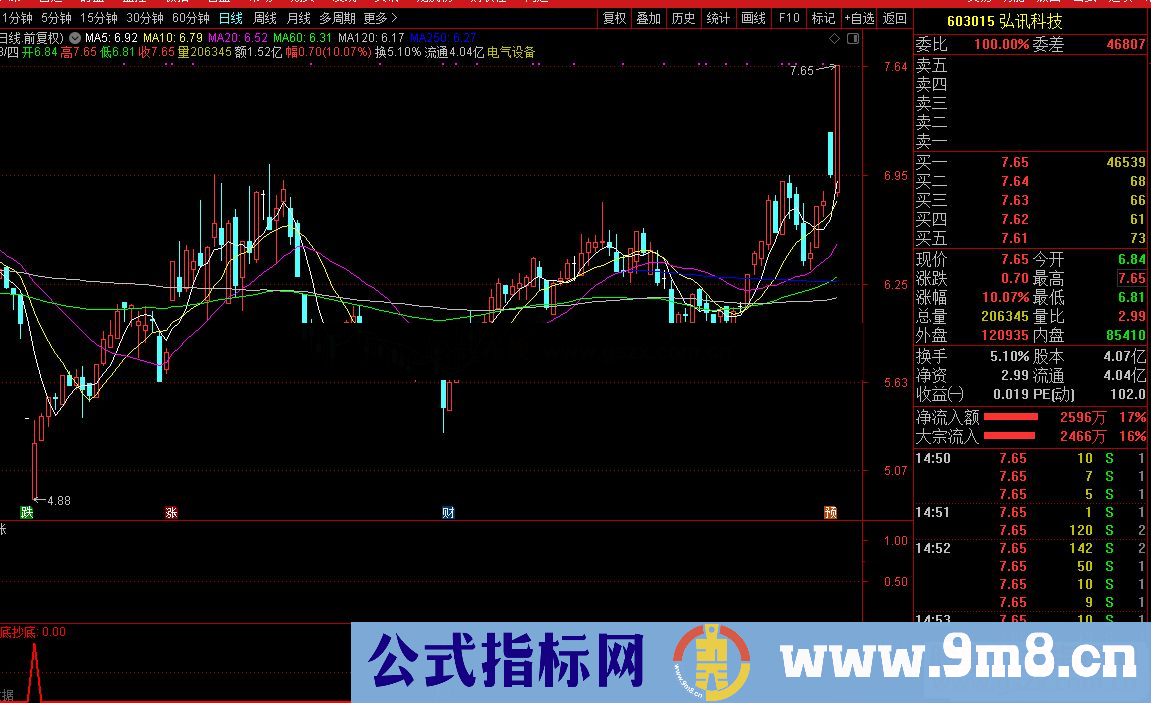Select the 买一 bid price 7.65 row
1151x703 pixels.
[1010, 161]
